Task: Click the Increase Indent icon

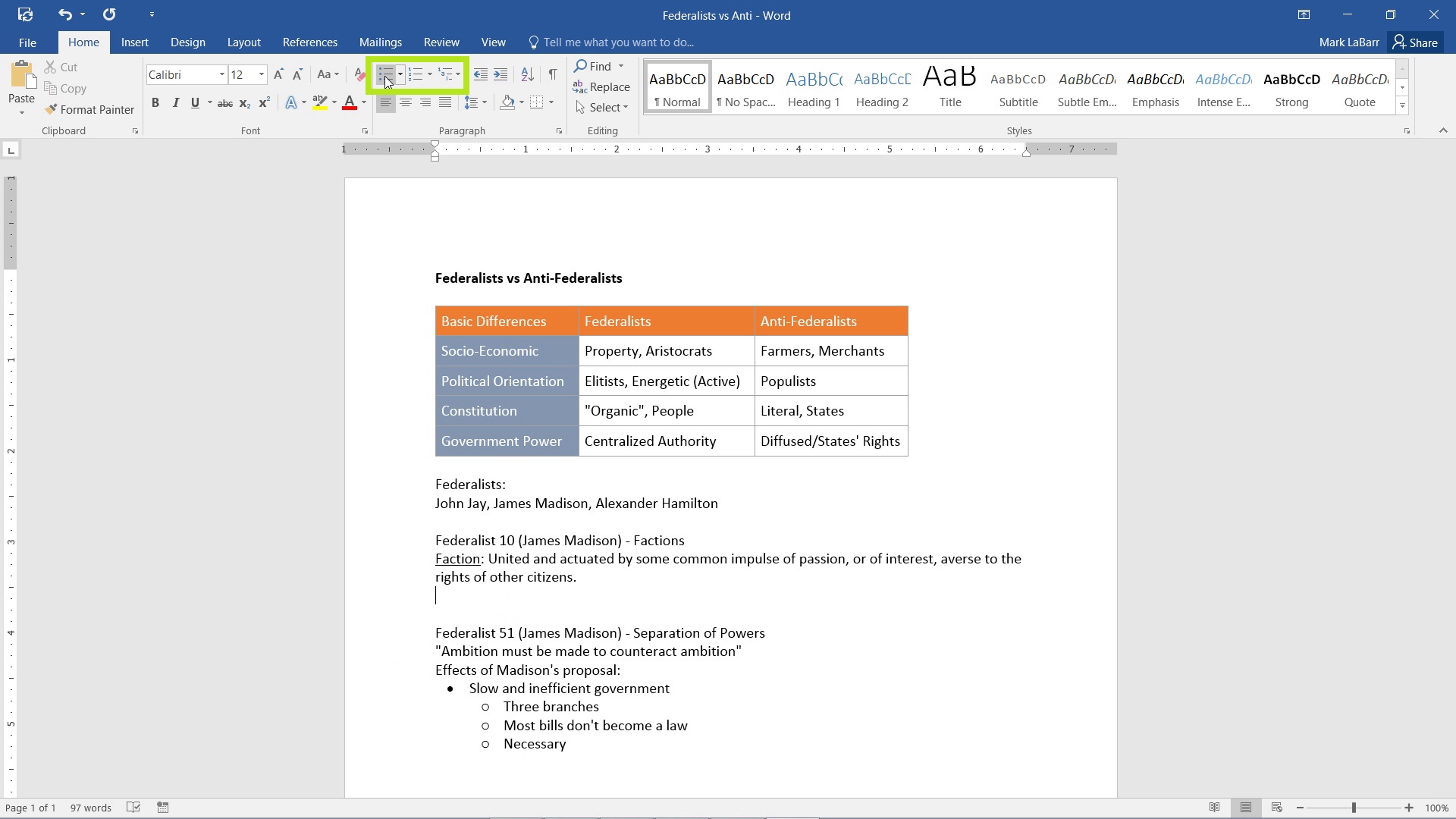Action: click(500, 74)
